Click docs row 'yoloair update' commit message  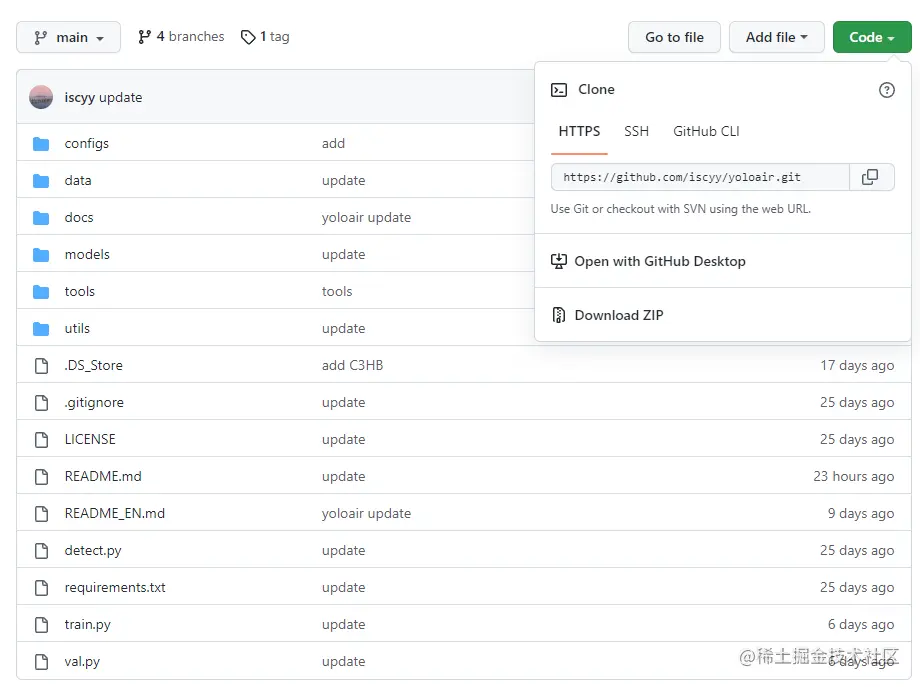pyautogui.click(x=366, y=218)
